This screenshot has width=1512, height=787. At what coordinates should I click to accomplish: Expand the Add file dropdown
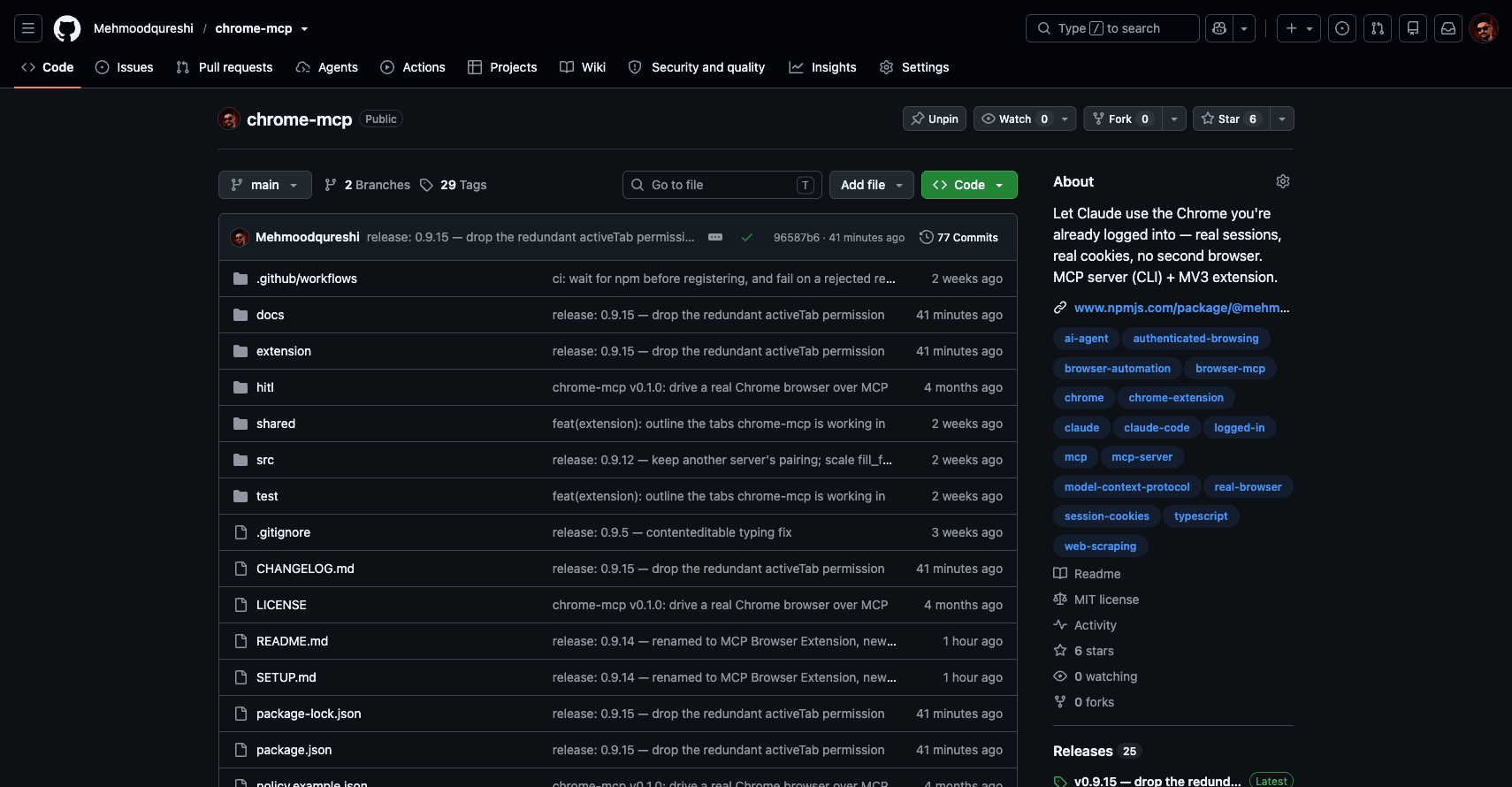coord(872,185)
